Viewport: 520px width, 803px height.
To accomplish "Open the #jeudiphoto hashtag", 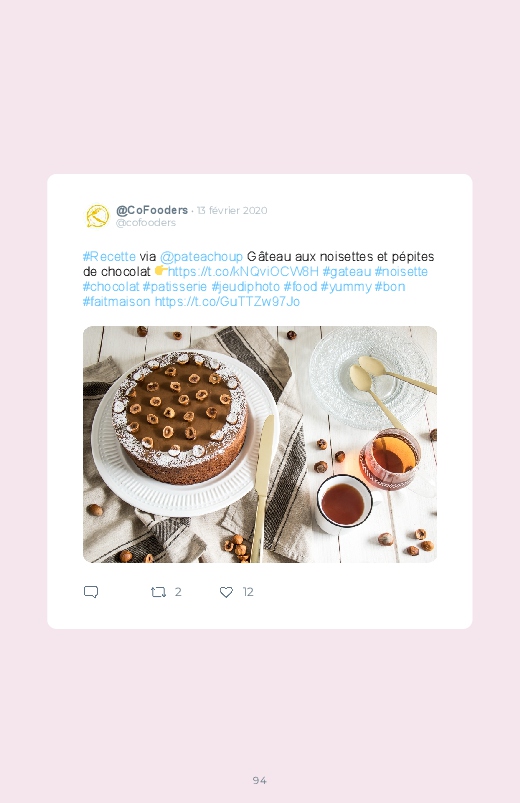I will tap(246, 286).
